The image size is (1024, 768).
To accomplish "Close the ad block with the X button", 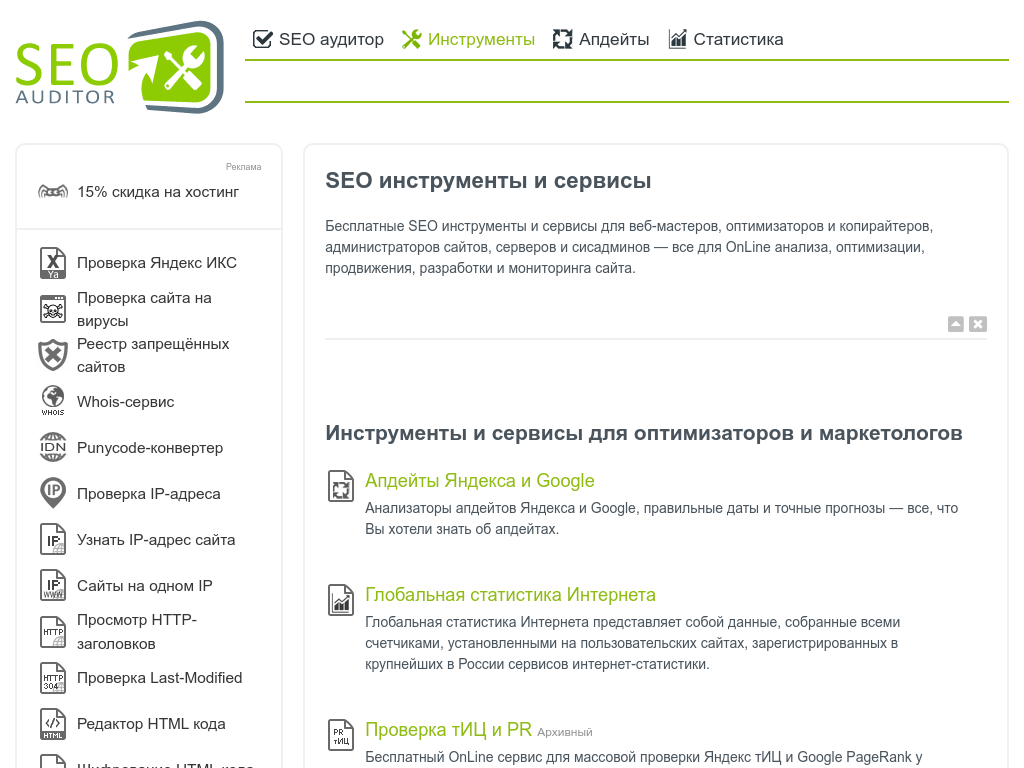I will (x=978, y=324).
